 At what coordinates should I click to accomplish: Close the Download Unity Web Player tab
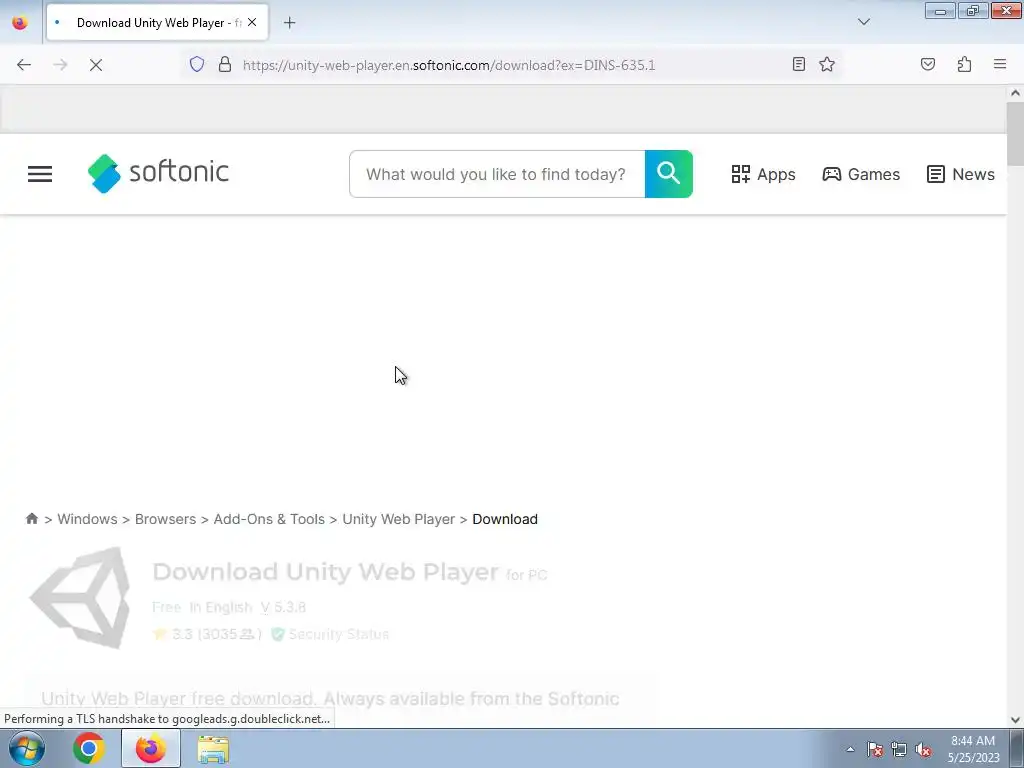coord(252,22)
